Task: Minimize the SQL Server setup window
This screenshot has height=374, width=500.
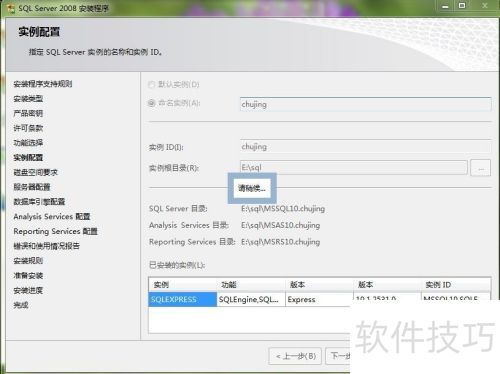Action: 445,6
